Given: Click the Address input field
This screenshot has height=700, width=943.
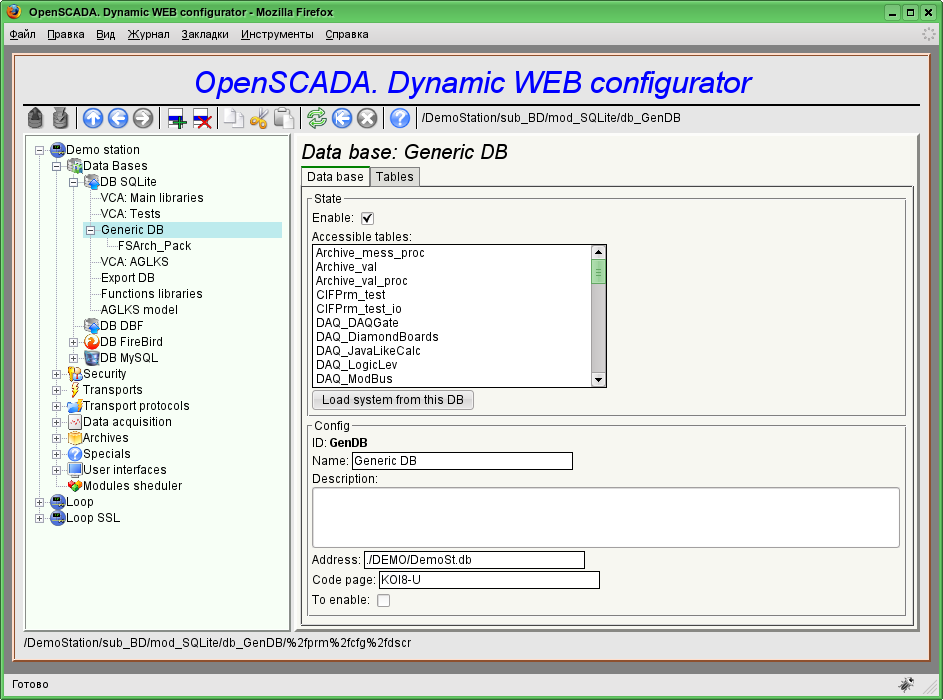Looking at the screenshot, I should [x=474, y=560].
